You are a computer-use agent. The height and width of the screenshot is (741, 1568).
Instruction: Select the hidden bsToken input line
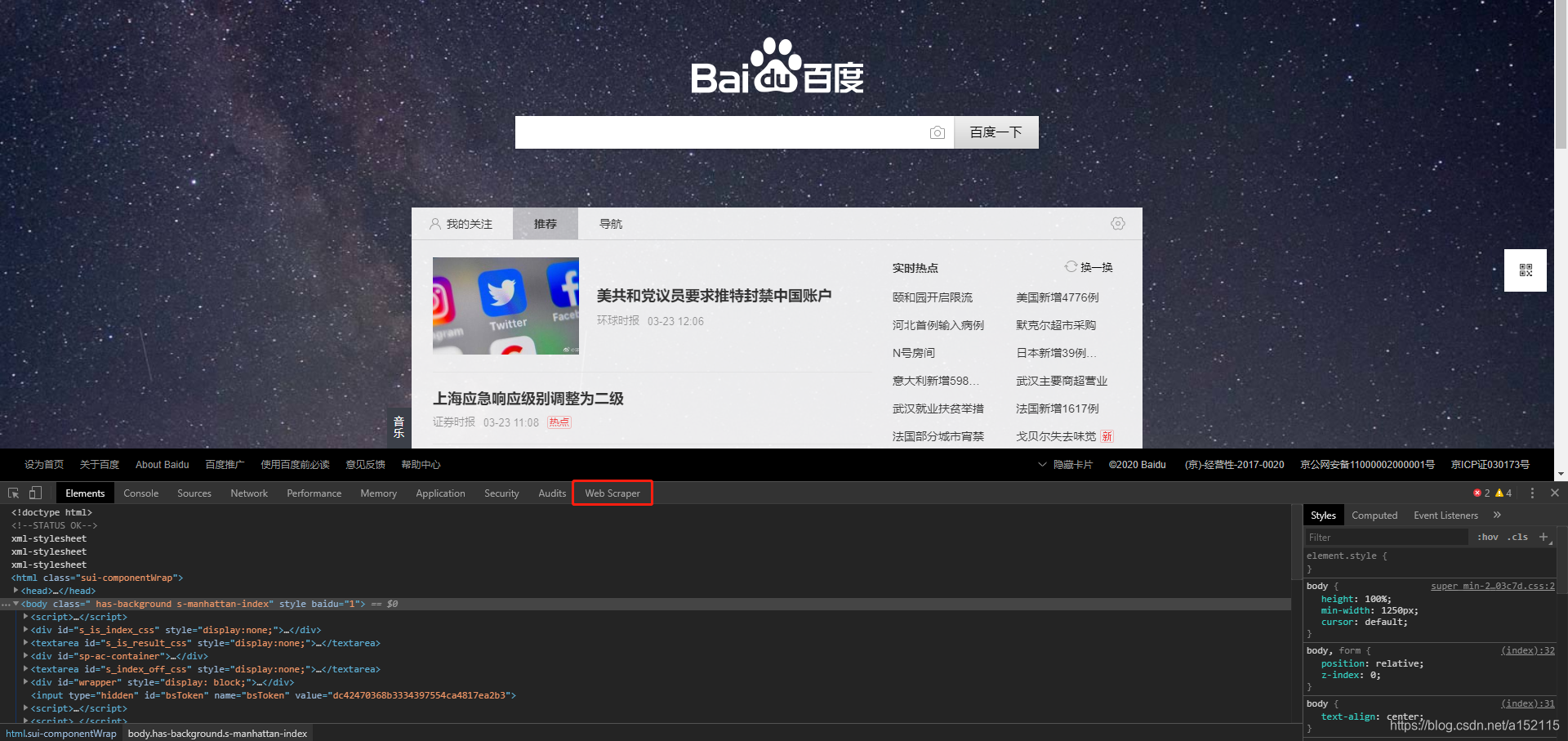point(273,695)
